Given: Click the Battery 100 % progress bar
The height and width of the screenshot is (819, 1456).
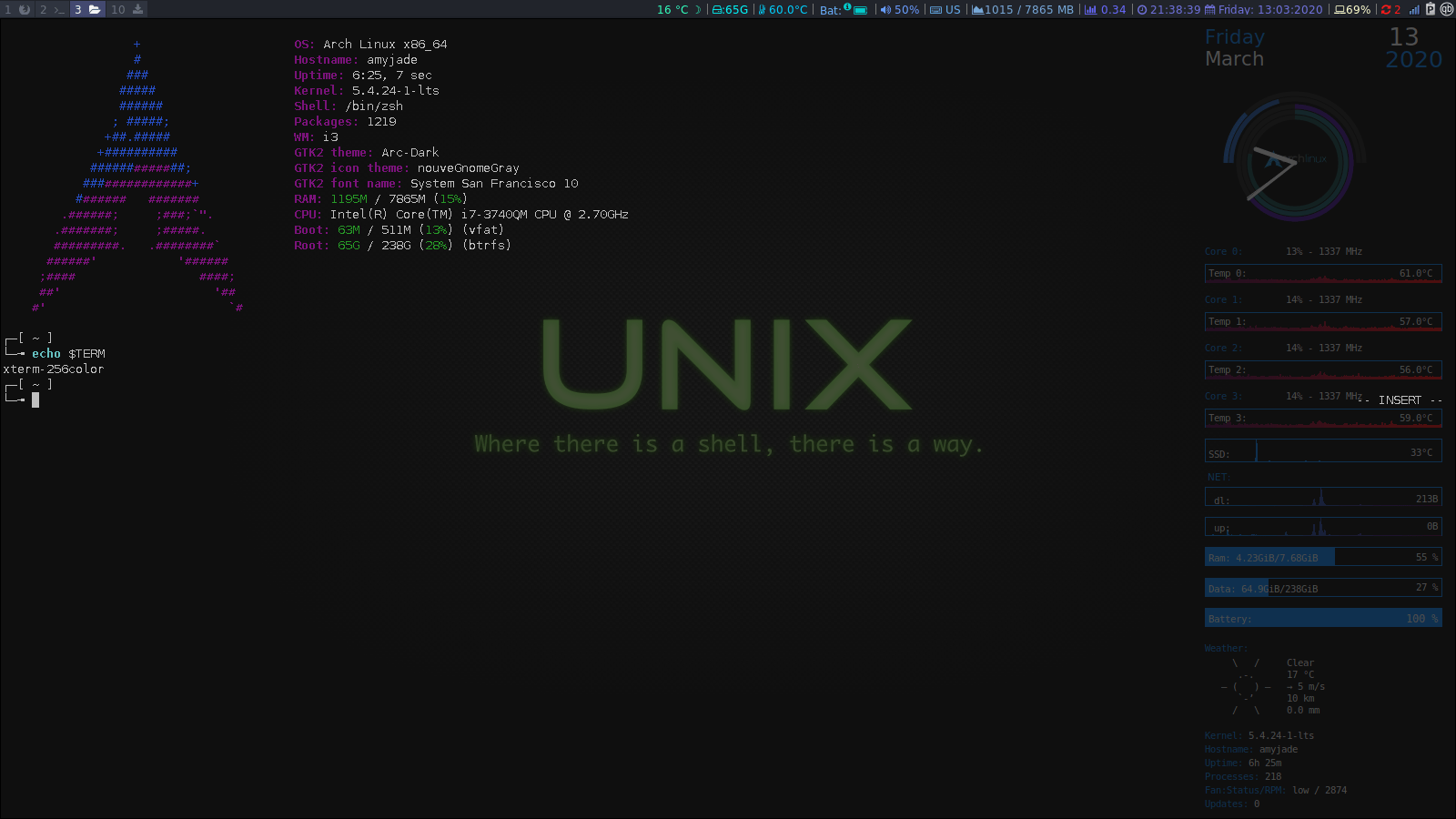Looking at the screenshot, I should [x=1323, y=618].
